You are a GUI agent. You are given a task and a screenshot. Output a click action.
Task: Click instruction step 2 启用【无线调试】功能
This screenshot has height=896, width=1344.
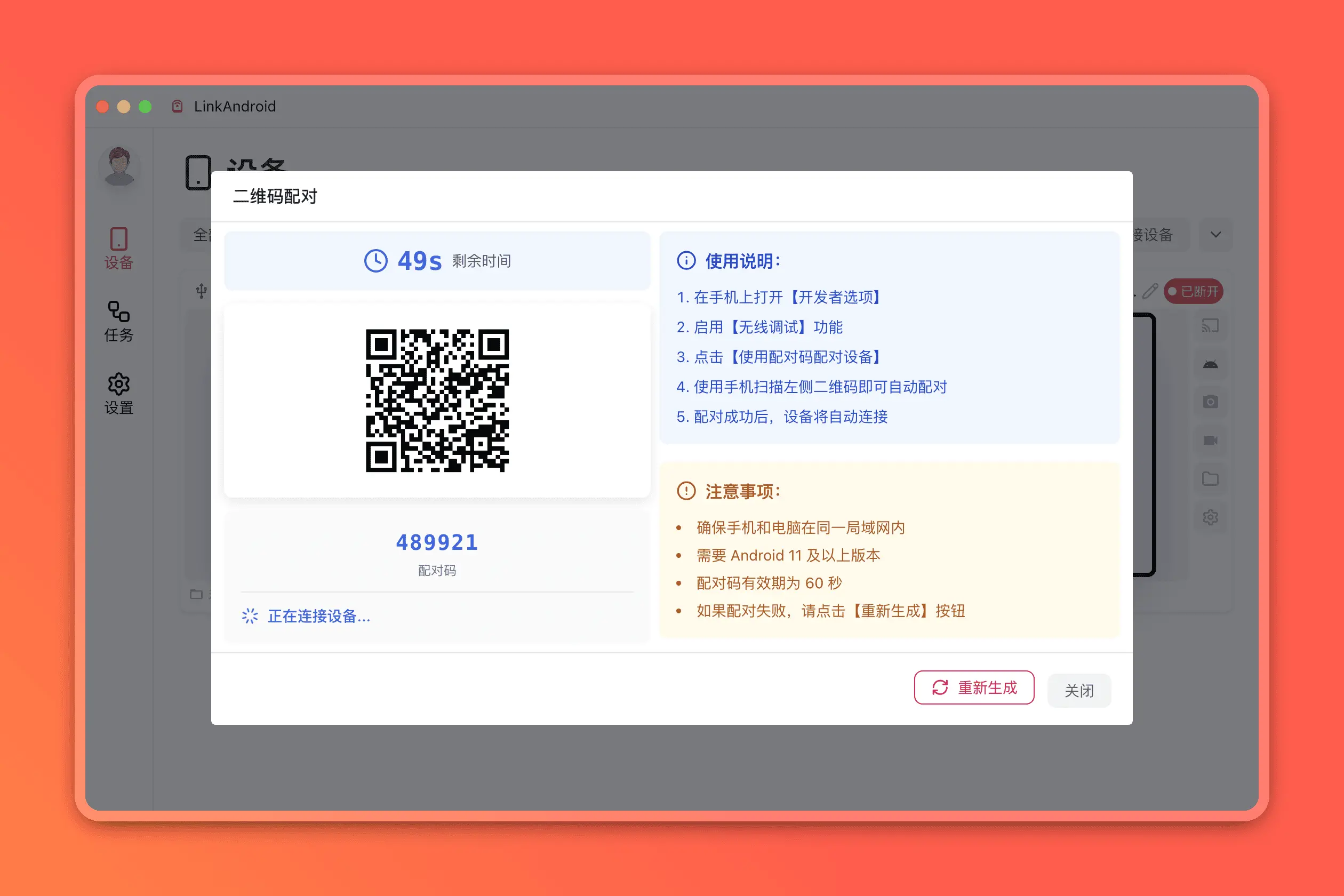(x=759, y=327)
